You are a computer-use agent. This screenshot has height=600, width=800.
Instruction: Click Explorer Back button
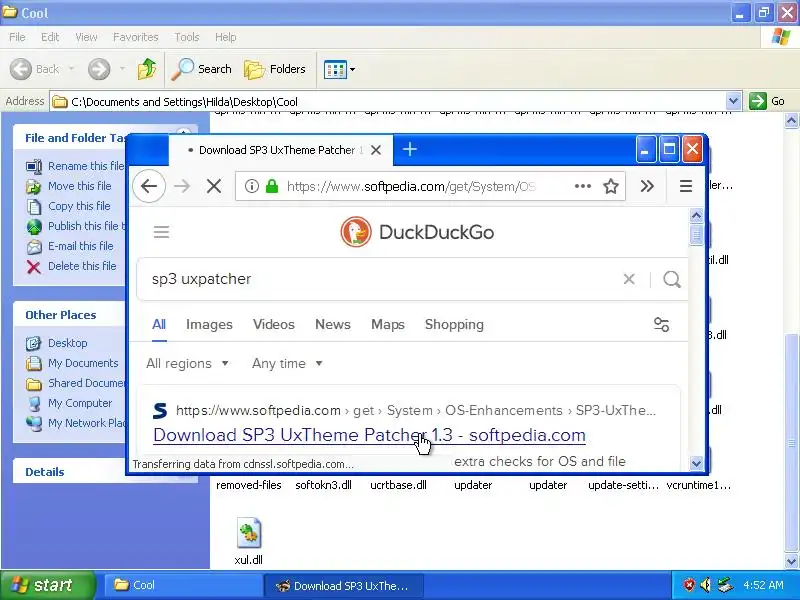[35, 69]
